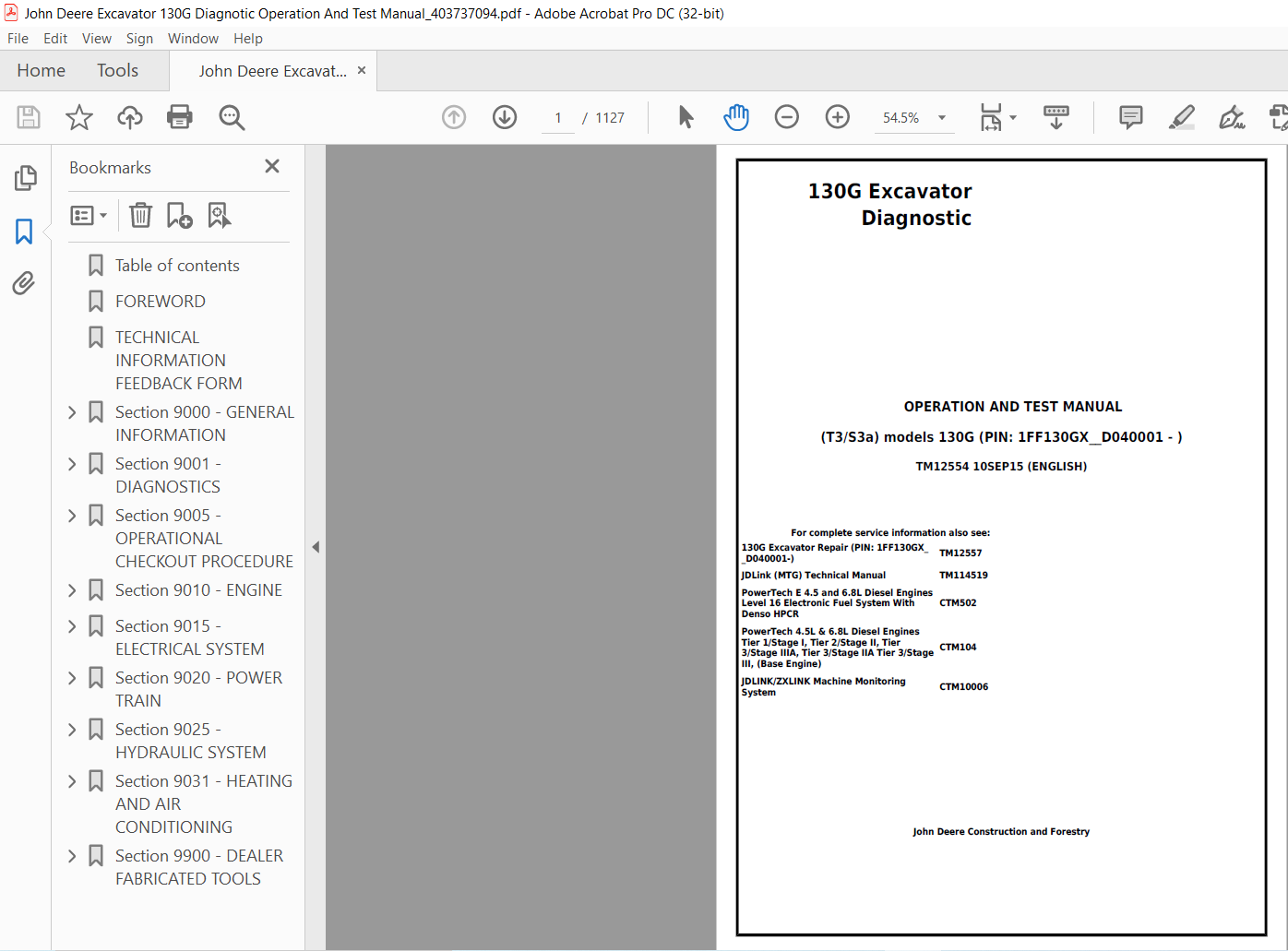Viewport: 1288px width, 951px height.
Task: Activate the Selection arrow tool
Action: (686, 117)
